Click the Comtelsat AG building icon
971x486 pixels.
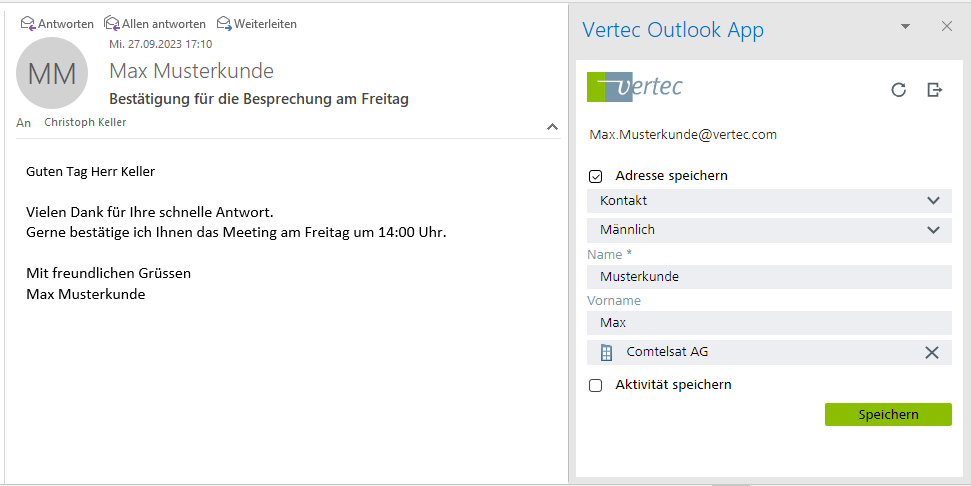[x=606, y=352]
